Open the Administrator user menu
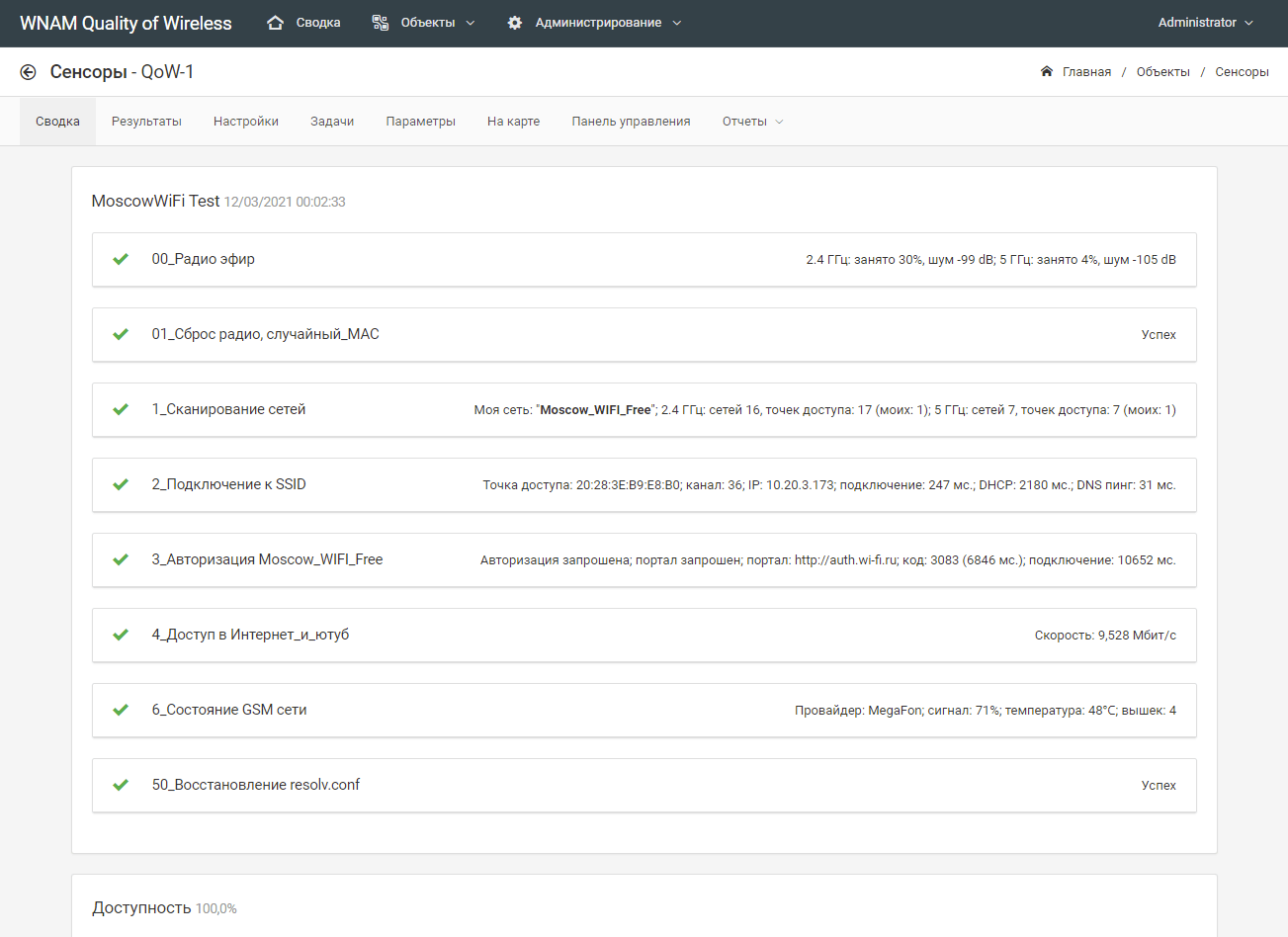The height and width of the screenshot is (937, 1288). (x=1205, y=23)
